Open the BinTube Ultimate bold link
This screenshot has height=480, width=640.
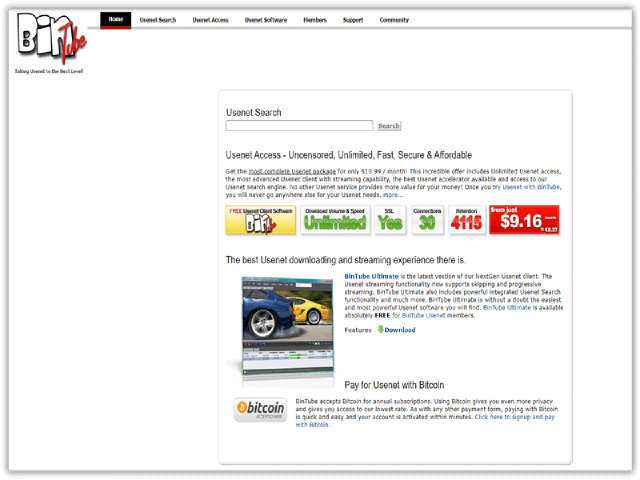[371, 276]
